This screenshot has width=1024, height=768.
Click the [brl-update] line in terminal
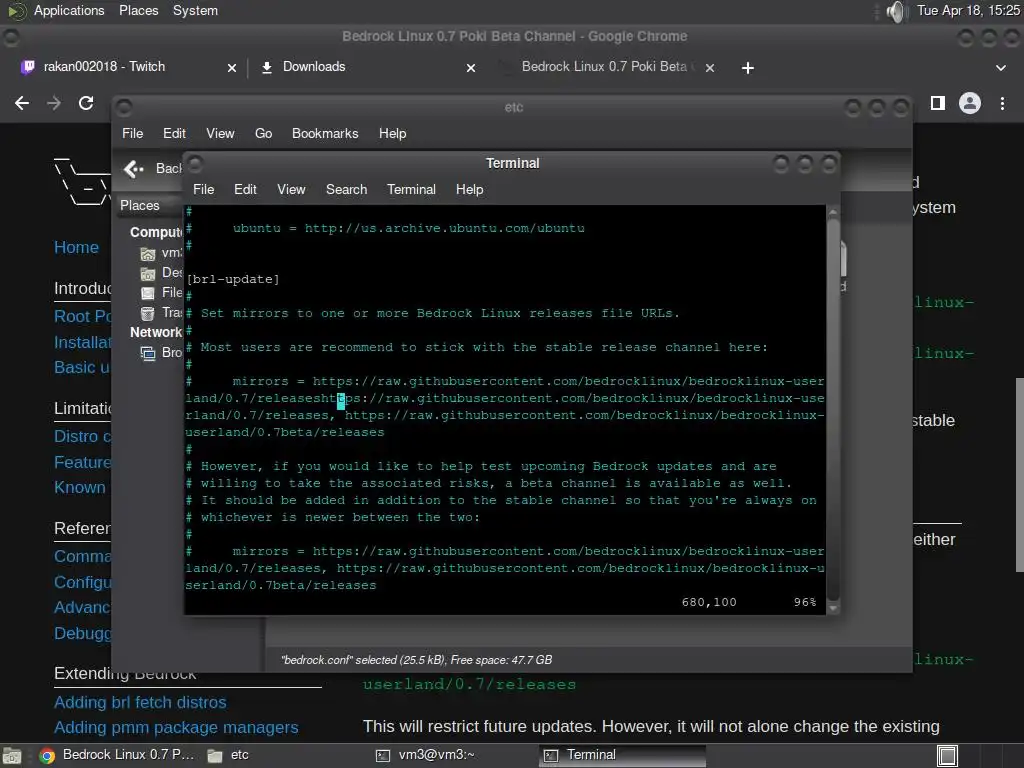pyautogui.click(x=233, y=280)
